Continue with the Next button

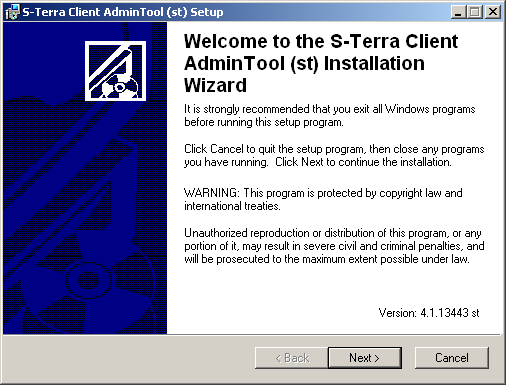pyautogui.click(x=365, y=358)
